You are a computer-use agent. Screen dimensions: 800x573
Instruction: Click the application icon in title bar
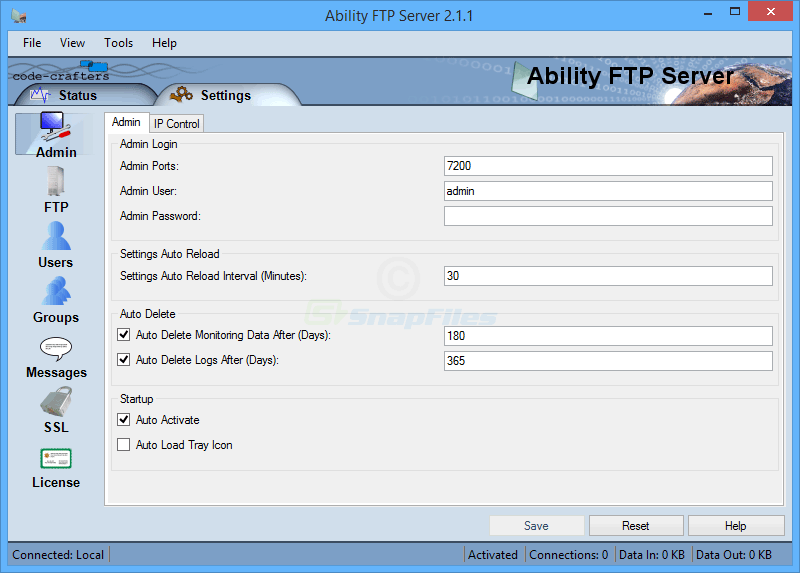click(19, 16)
